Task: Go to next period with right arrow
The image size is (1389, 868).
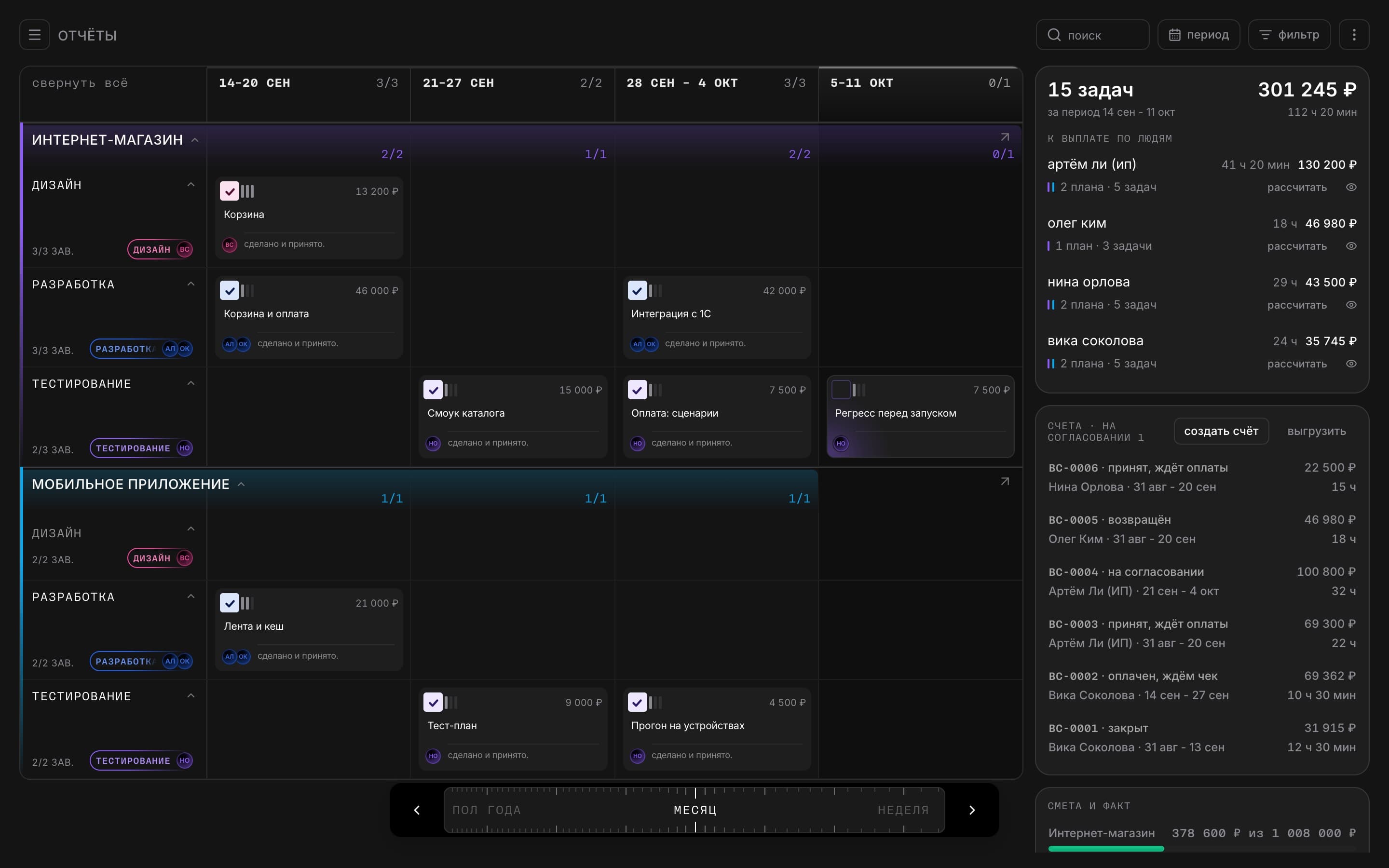Action: (972, 810)
